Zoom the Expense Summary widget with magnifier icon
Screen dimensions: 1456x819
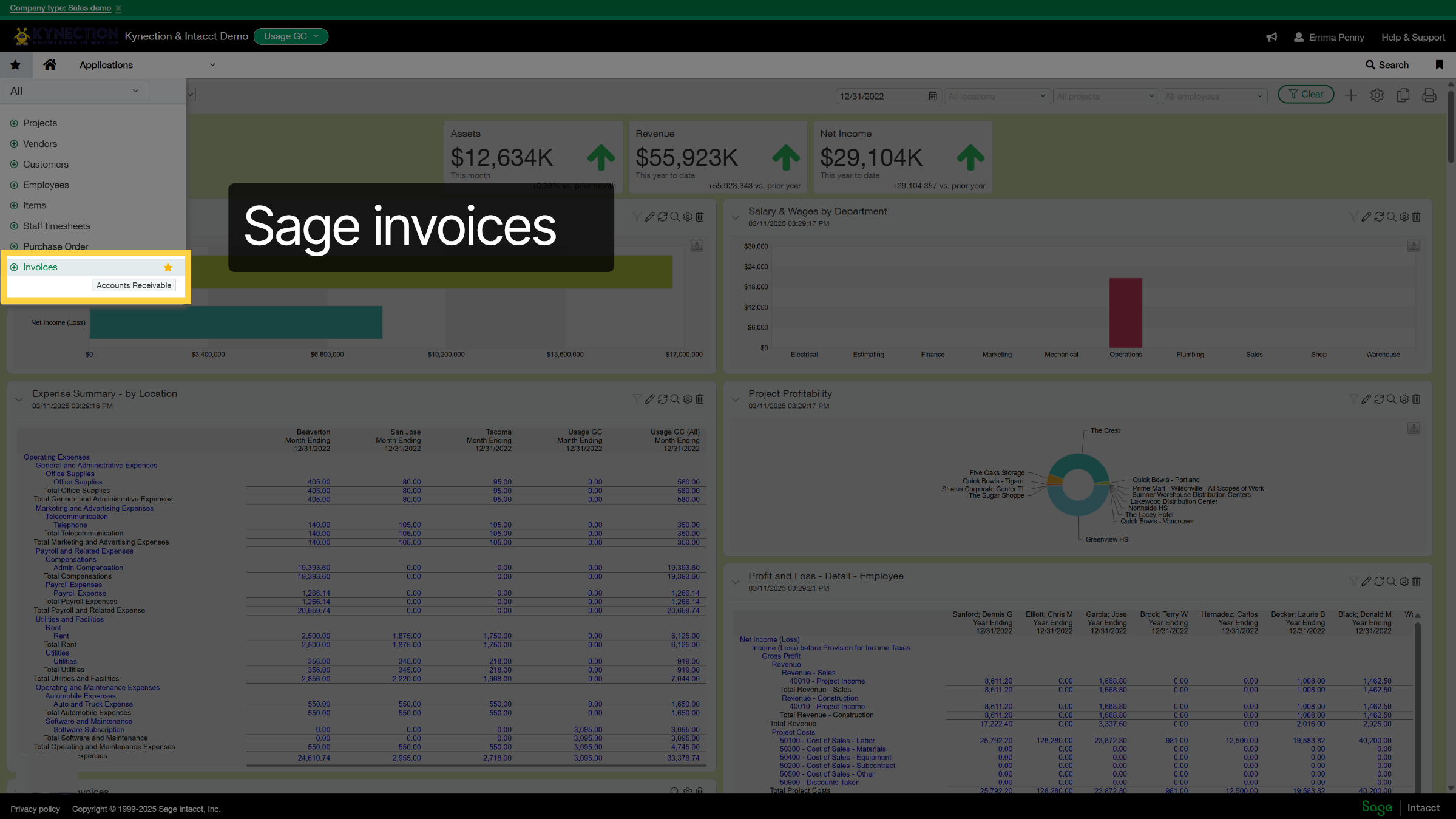tap(675, 399)
